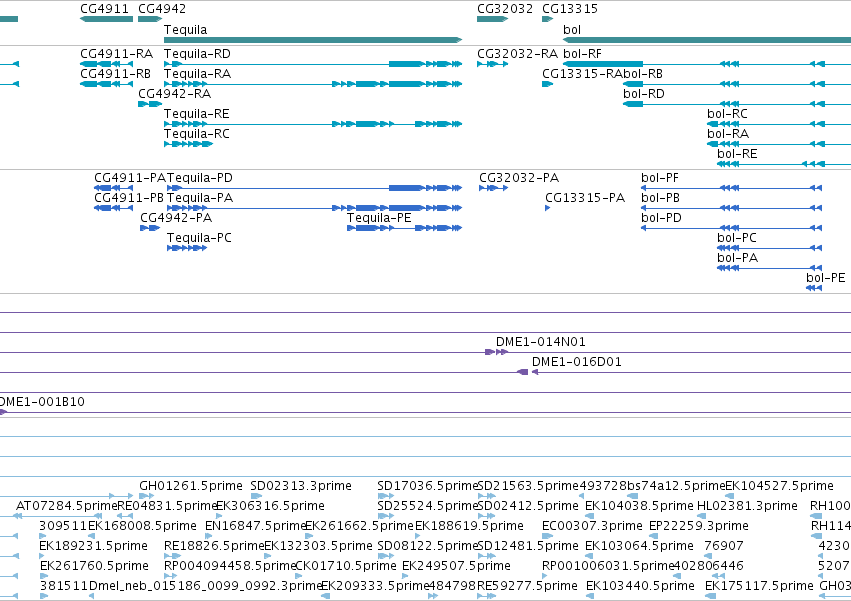Click EST EK189231.5prime

tap(43, 556)
